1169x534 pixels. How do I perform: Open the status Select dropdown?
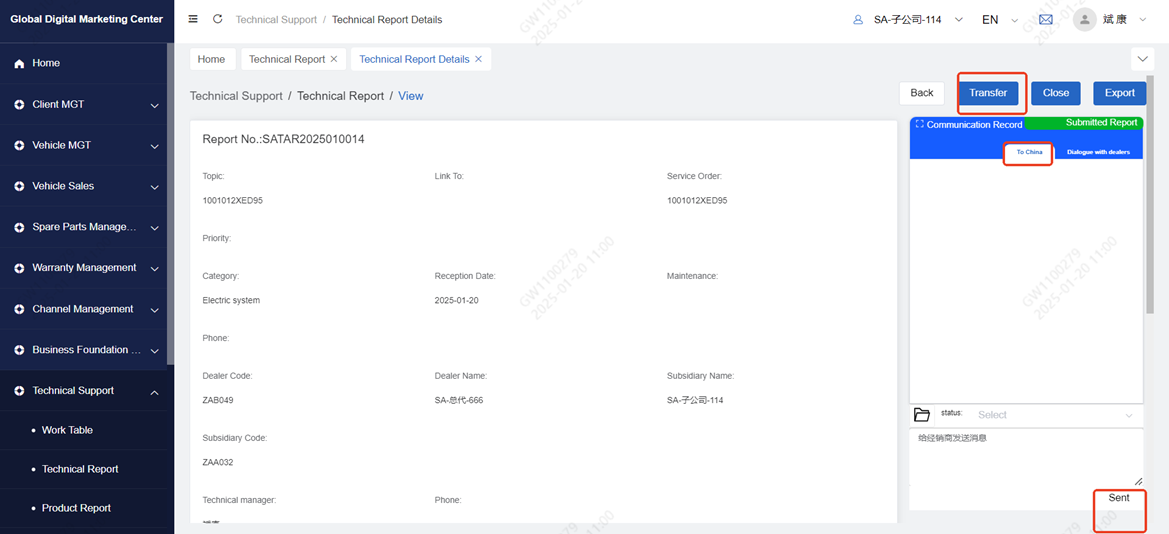1054,415
